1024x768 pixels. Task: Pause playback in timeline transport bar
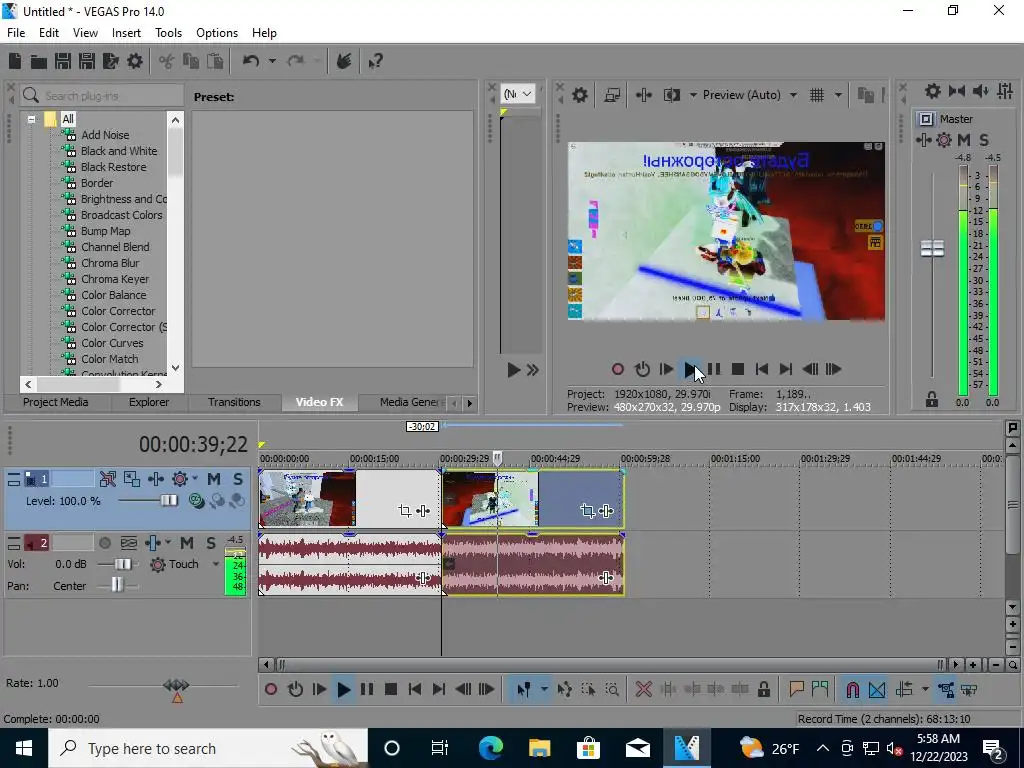(367, 689)
